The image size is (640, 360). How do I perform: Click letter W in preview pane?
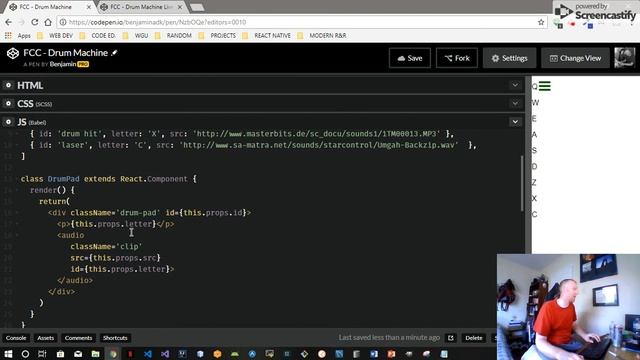pos(535,102)
